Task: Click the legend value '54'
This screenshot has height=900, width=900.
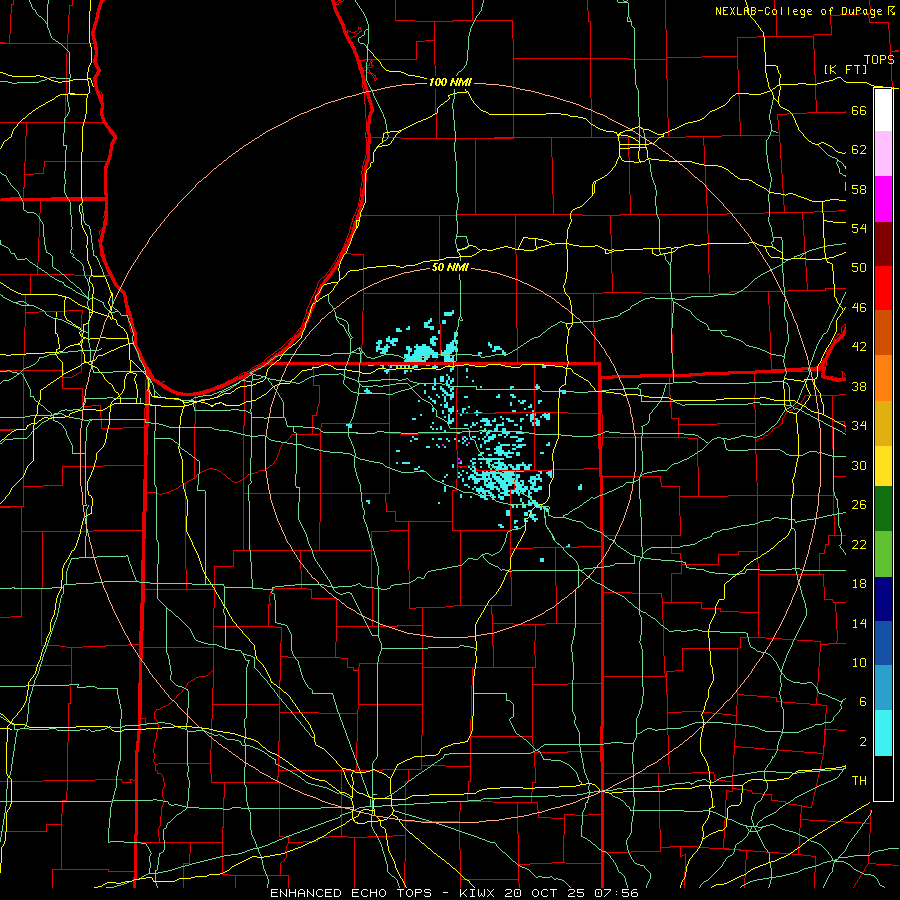Action: (859, 228)
